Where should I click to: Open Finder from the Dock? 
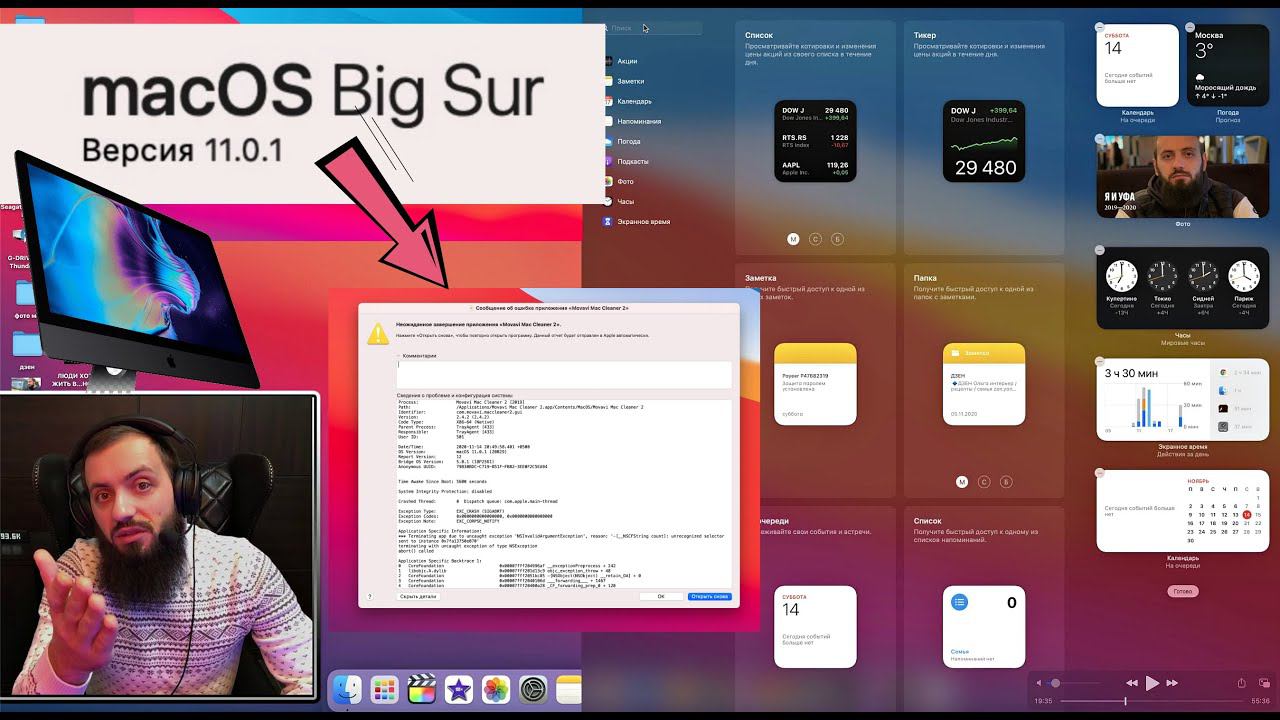(347, 689)
